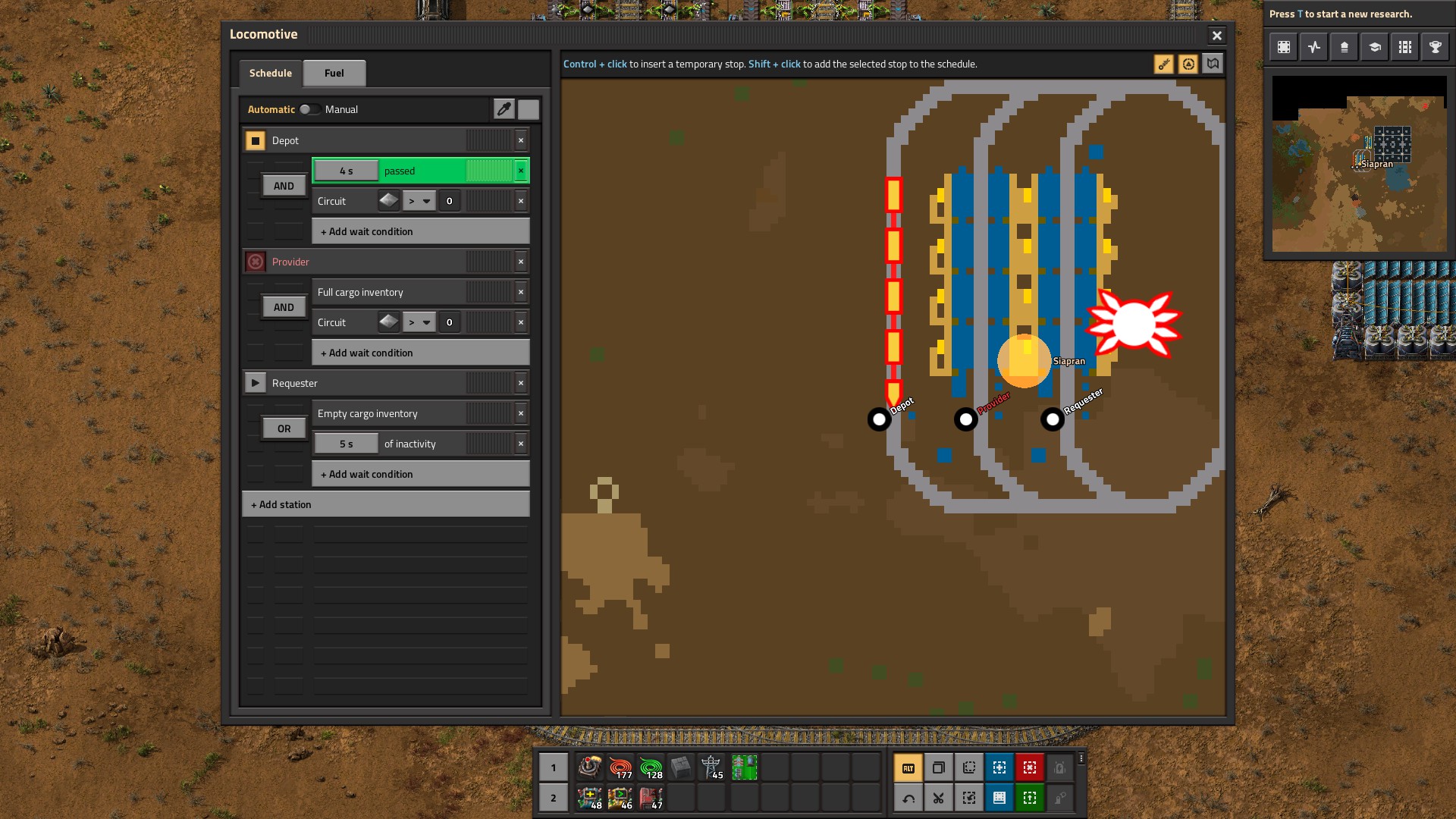Choose signal for Provider Circuit condition
This screenshot has width=1456, height=819.
389,322
